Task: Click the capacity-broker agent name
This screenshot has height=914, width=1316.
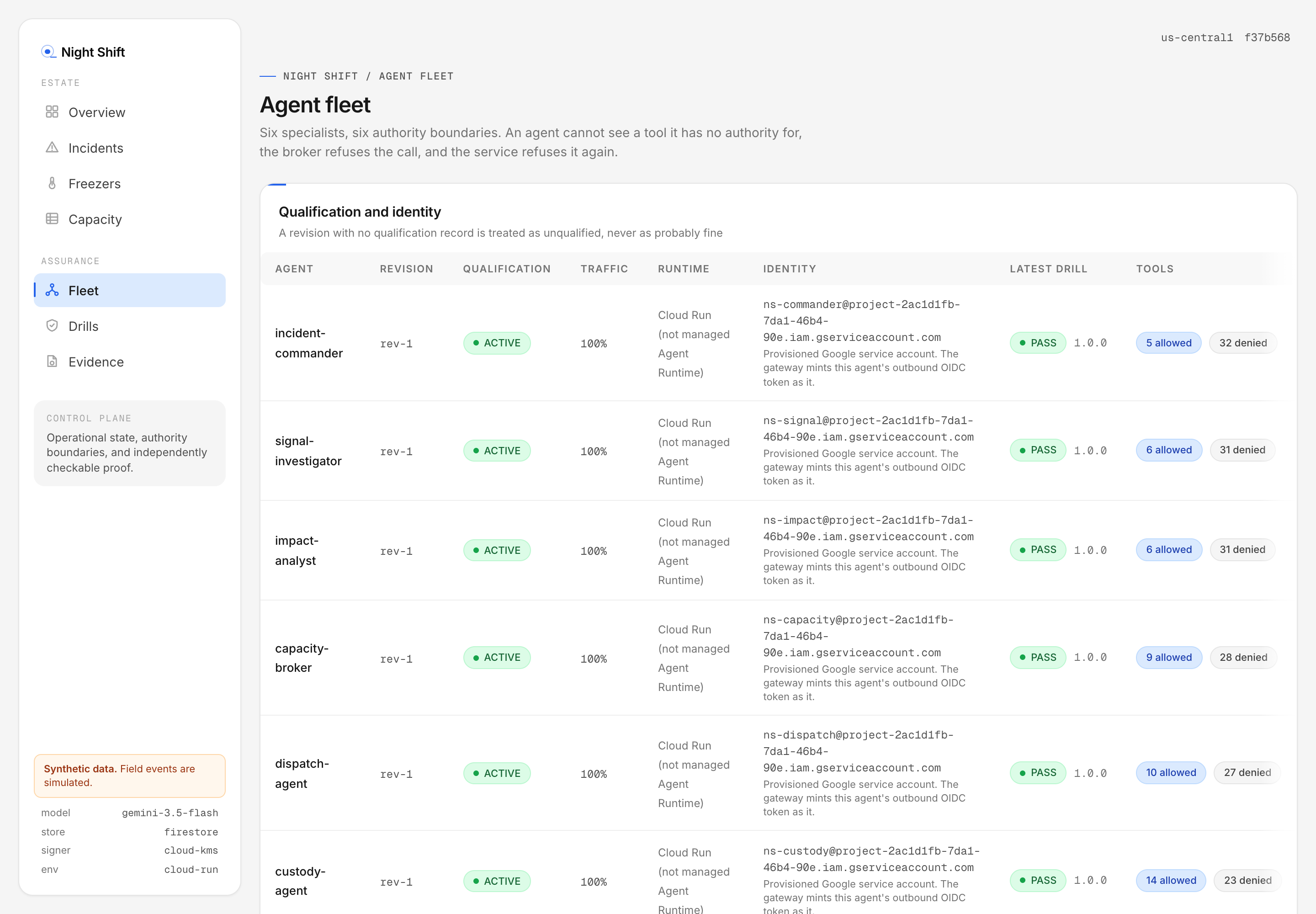Action: (302, 658)
